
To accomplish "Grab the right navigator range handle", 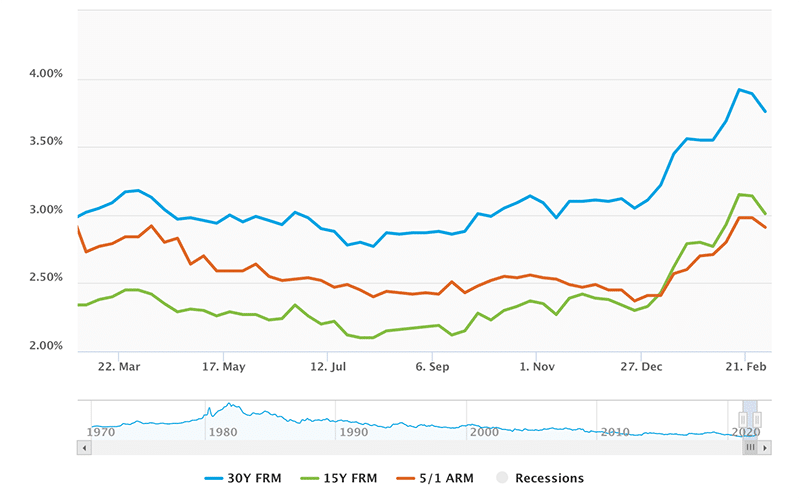I will 757,419.
